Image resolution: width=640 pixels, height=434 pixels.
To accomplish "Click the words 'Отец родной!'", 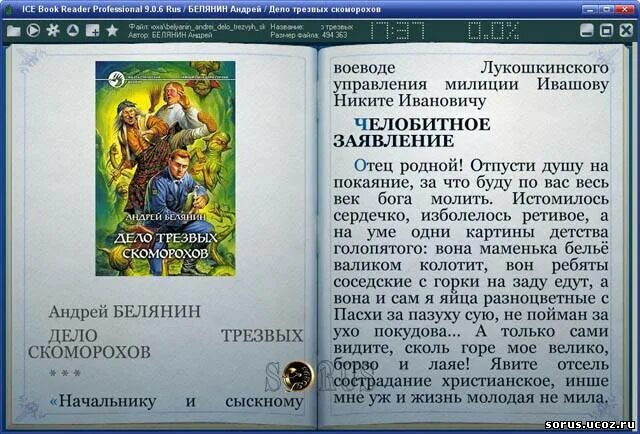I will pyautogui.click(x=408, y=166).
